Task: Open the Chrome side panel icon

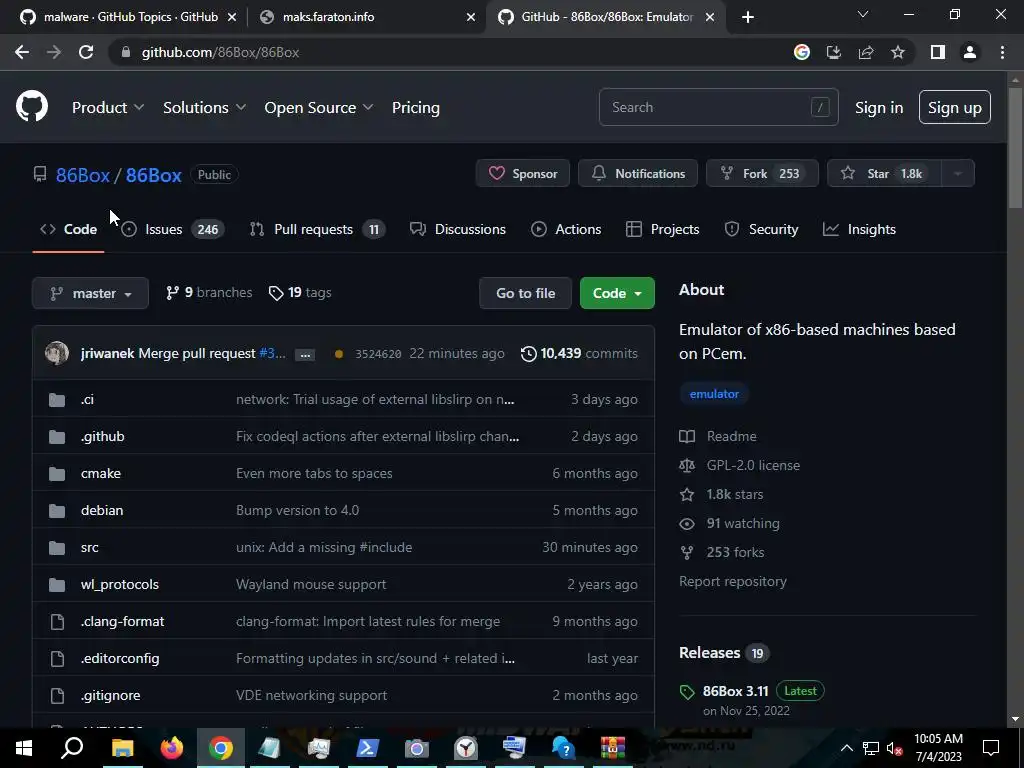Action: click(x=938, y=52)
